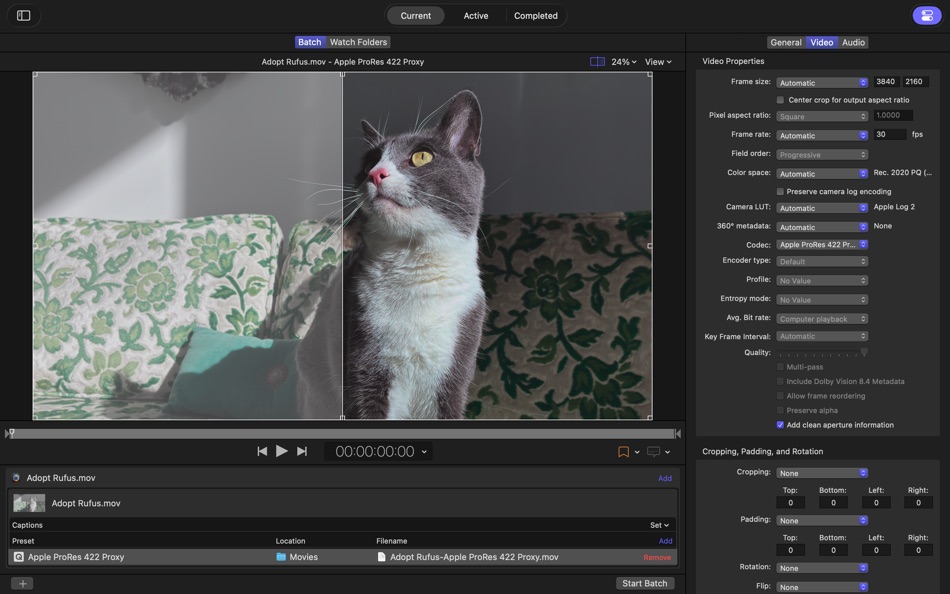The width and height of the screenshot is (950, 594).
Task: Switch to Current tab
Action: click(x=416, y=16)
